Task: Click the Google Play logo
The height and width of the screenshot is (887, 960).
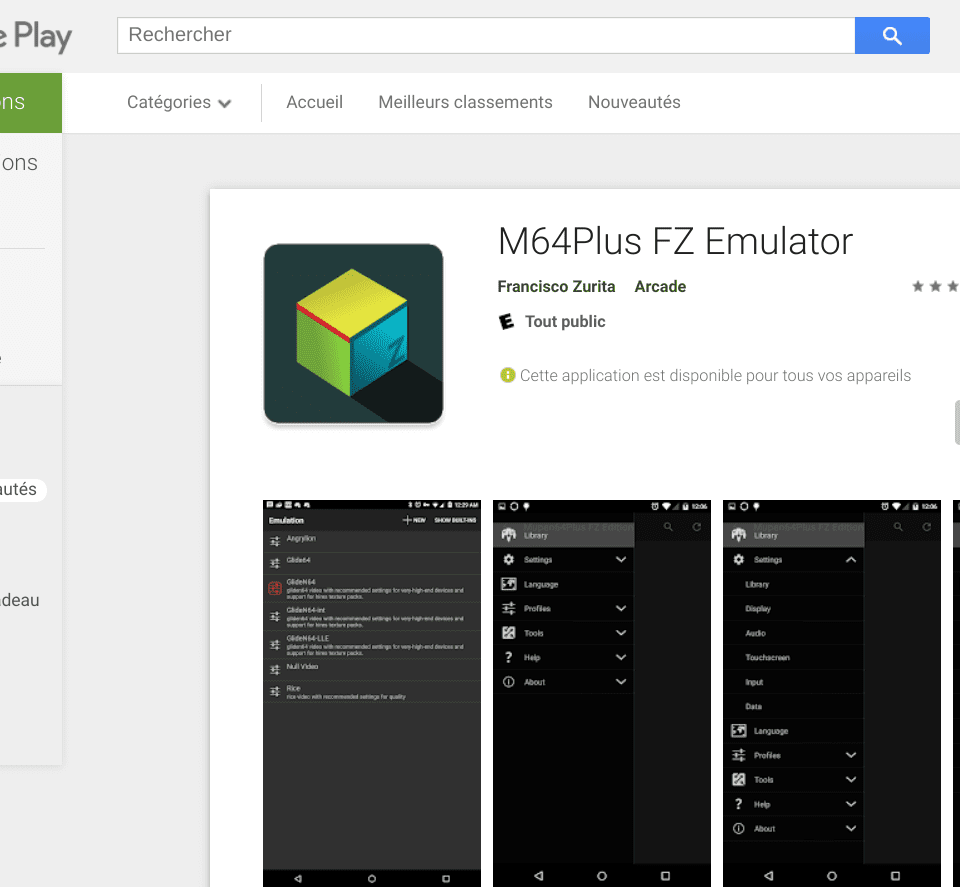Action: point(36,37)
